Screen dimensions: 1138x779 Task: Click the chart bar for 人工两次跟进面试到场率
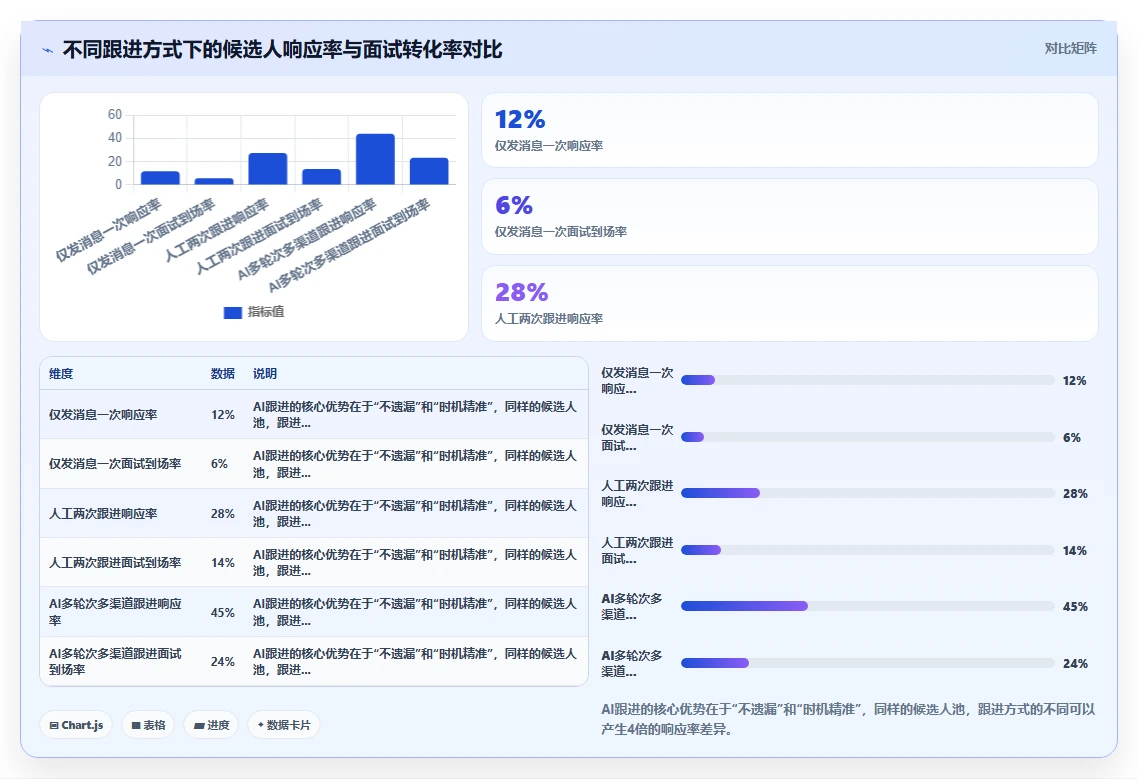pyautogui.click(x=322, y=176)
